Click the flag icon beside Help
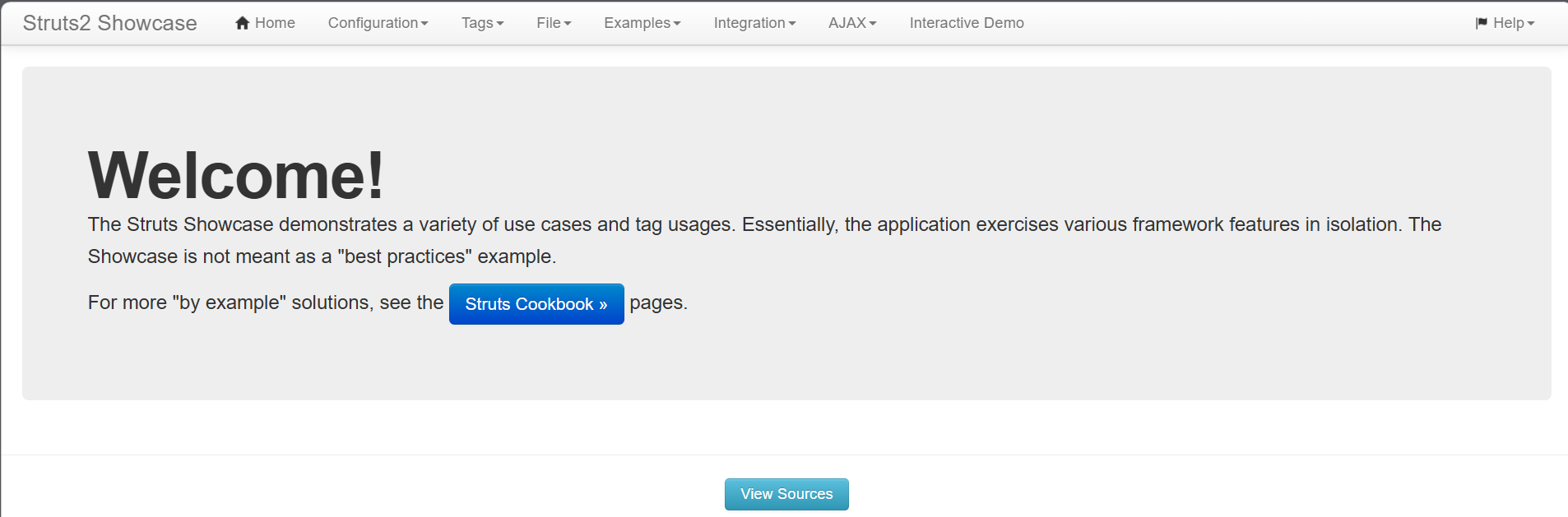Screen dimensions: 1568x517 tap(1482, 23)
